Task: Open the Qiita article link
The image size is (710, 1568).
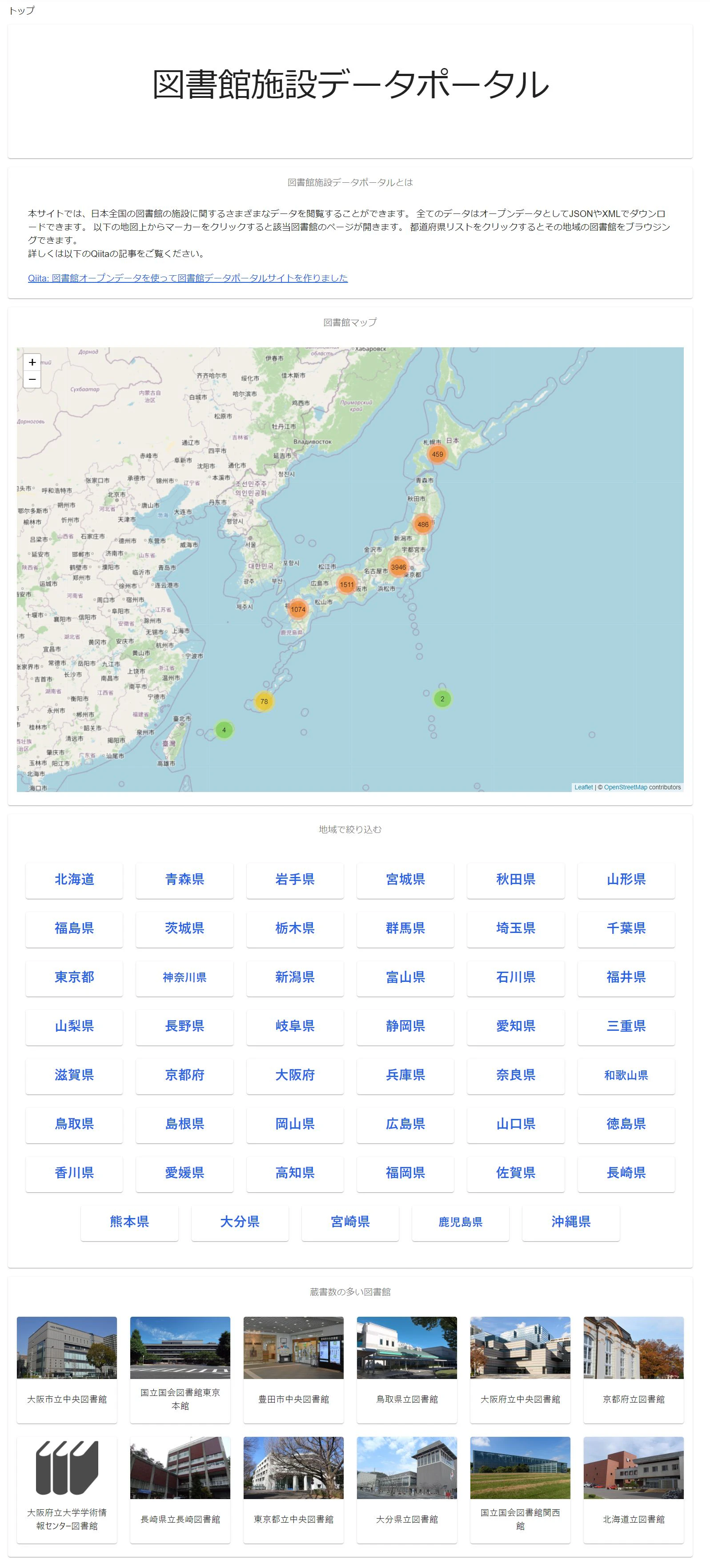Action: click(x=188, y=278)
